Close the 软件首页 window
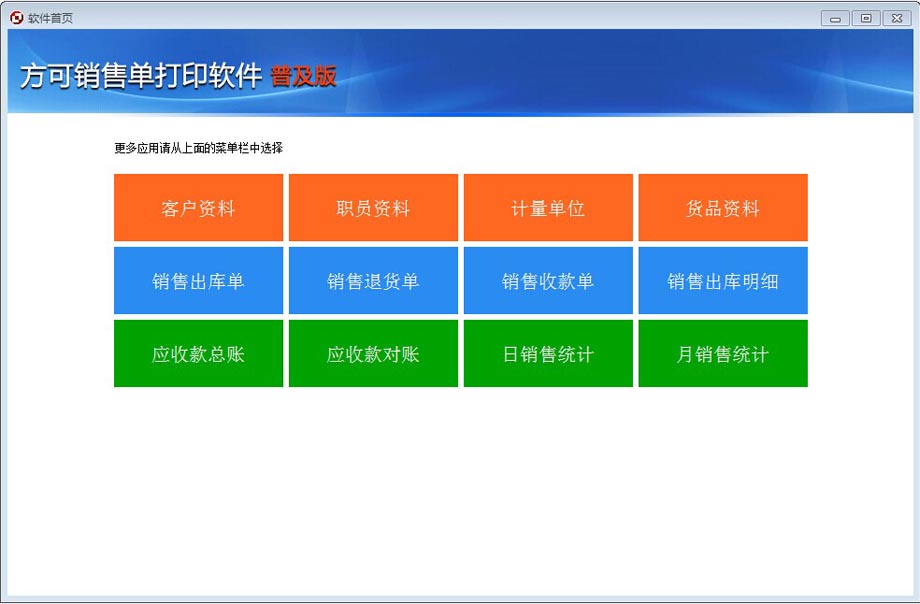The image size is (920, 604). point(897,18)
